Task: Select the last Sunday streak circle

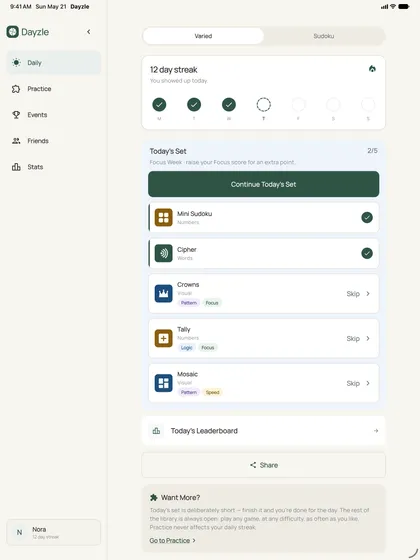Action: click(368, 105)
